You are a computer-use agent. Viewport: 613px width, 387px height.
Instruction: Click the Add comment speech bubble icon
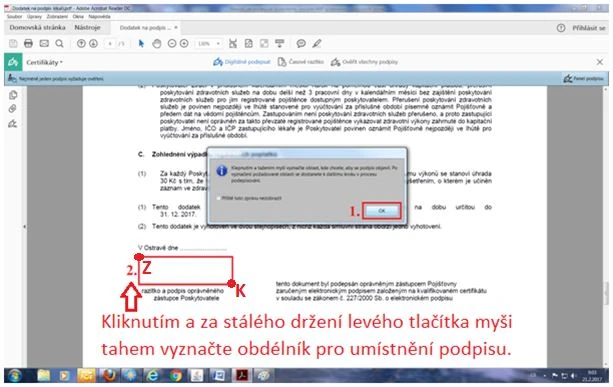coord(301,43)
